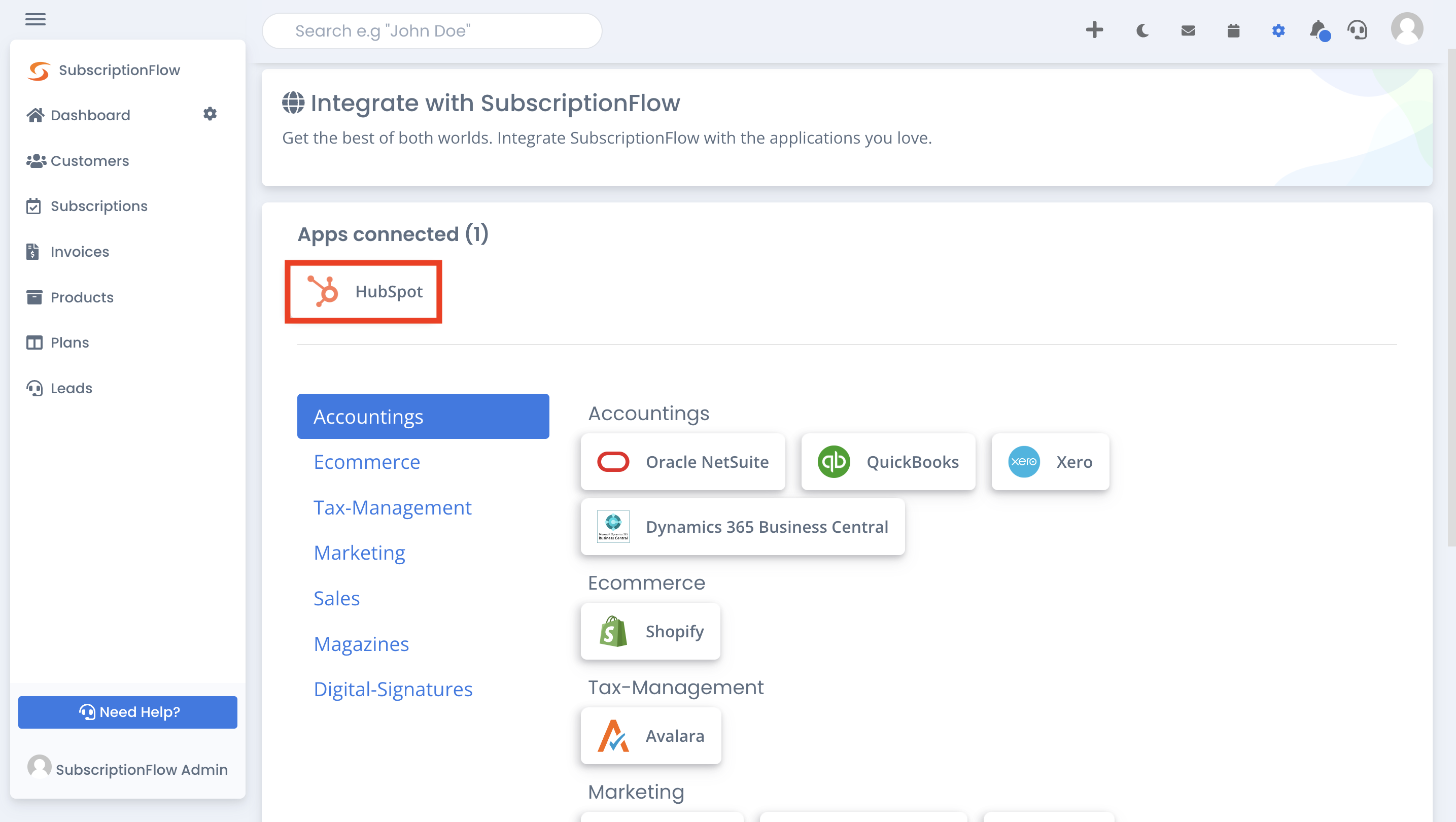The width and height of the screenshot is (1456, 822).
Task: Open the notifications bell icon
Action: click(1319, 30)
